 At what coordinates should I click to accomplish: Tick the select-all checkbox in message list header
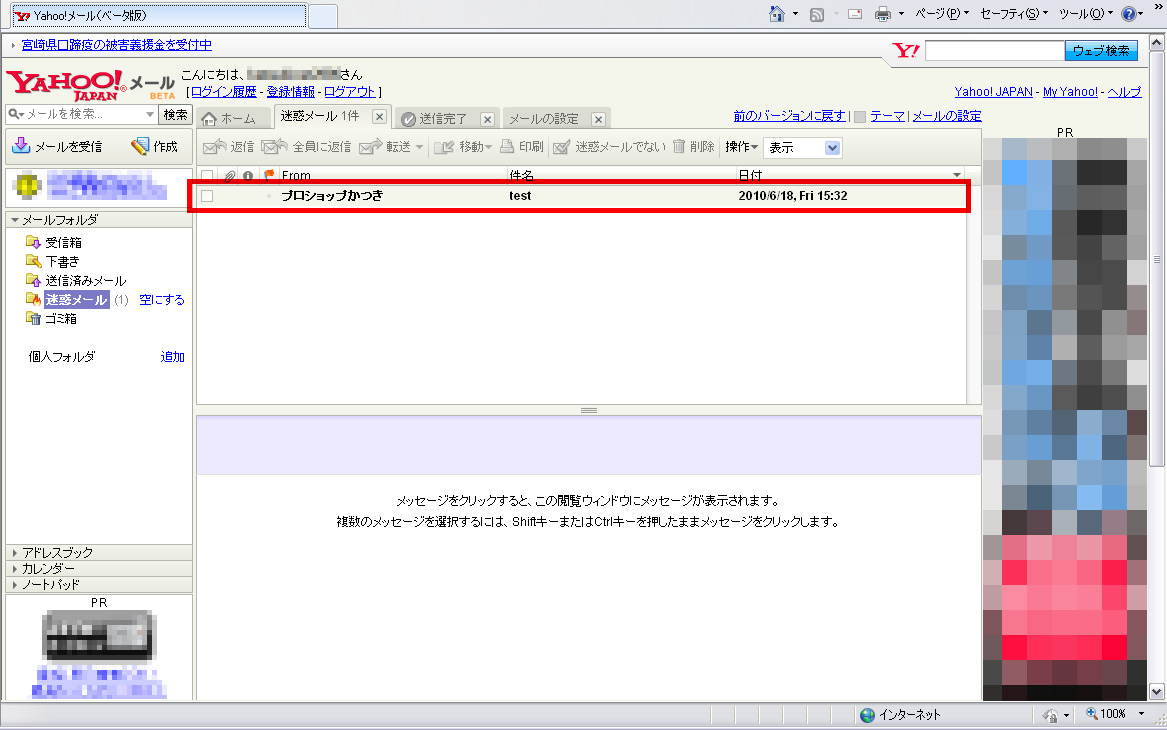coord(208,176)
